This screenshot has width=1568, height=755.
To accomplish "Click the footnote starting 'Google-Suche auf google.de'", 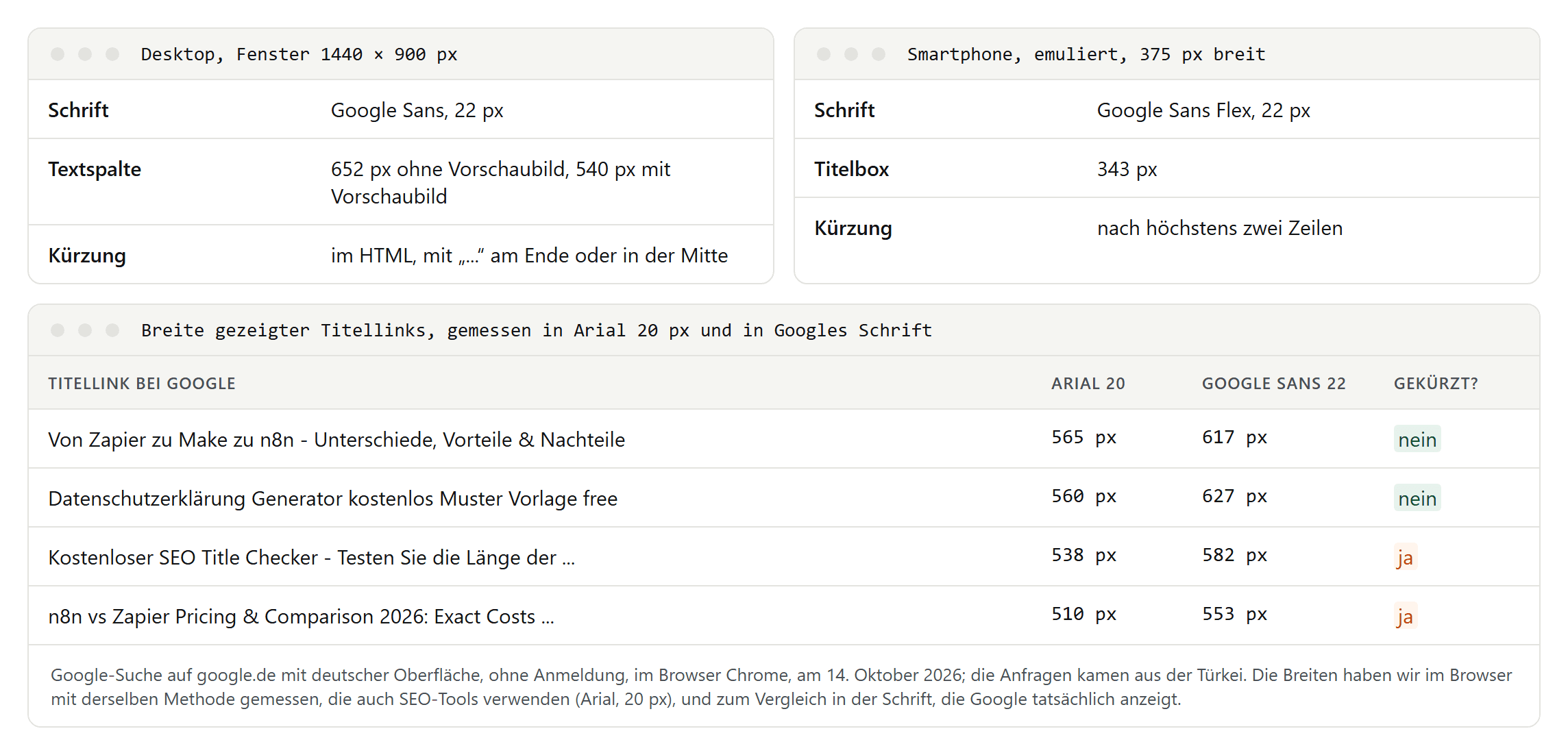I will pos(781,687).
